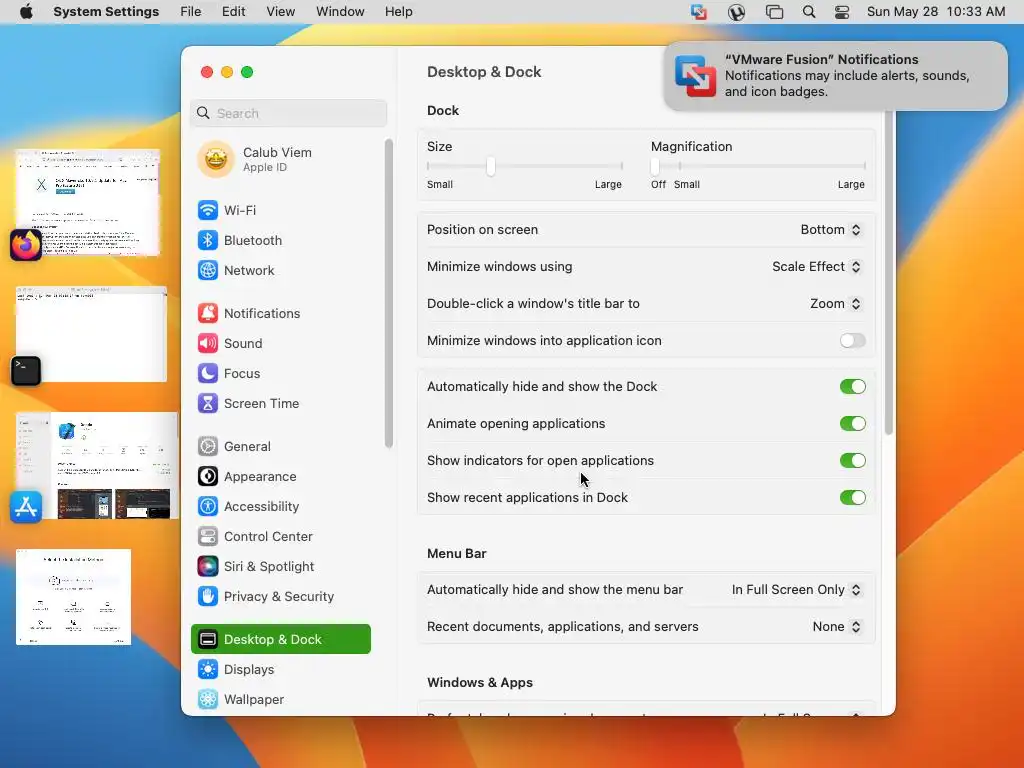The height and width of the screenshot is (768, 1024).
Task: Click the Magnification slider knob
Action: click(x=655, y=167)
